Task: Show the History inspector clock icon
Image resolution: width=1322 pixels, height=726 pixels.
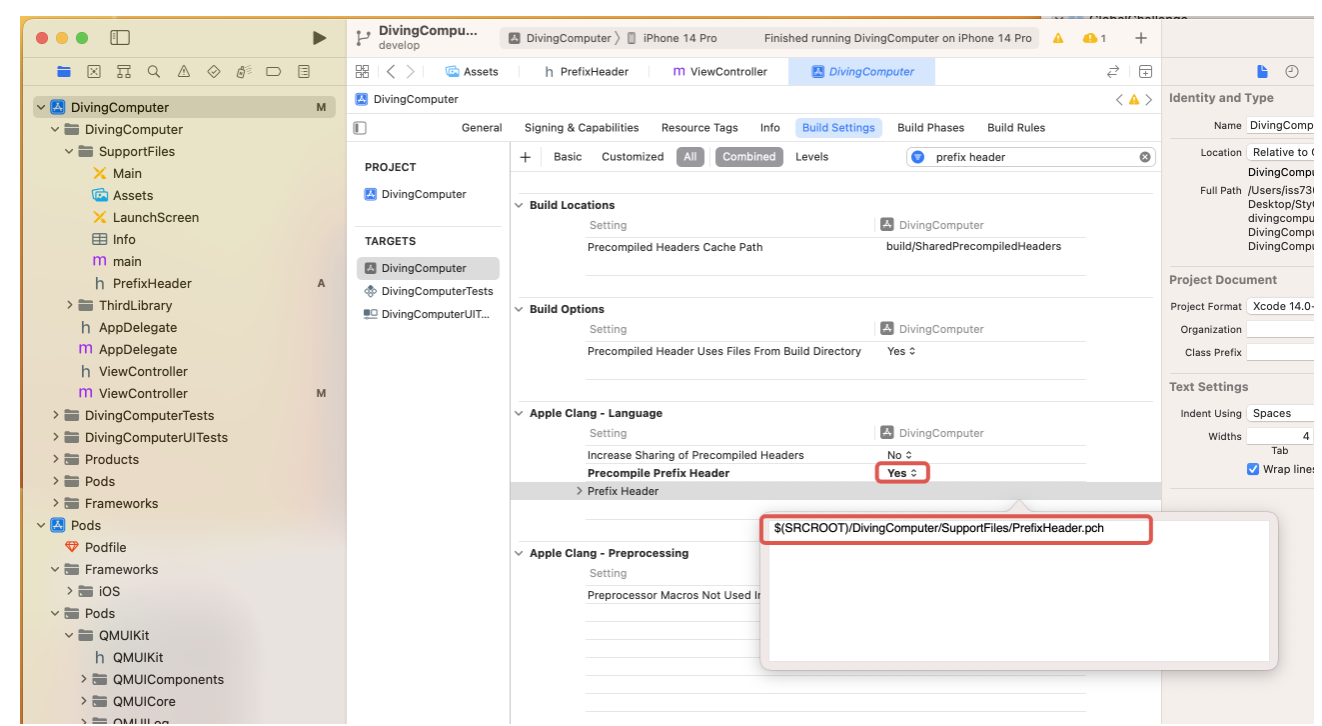Action: (1292, 72)
